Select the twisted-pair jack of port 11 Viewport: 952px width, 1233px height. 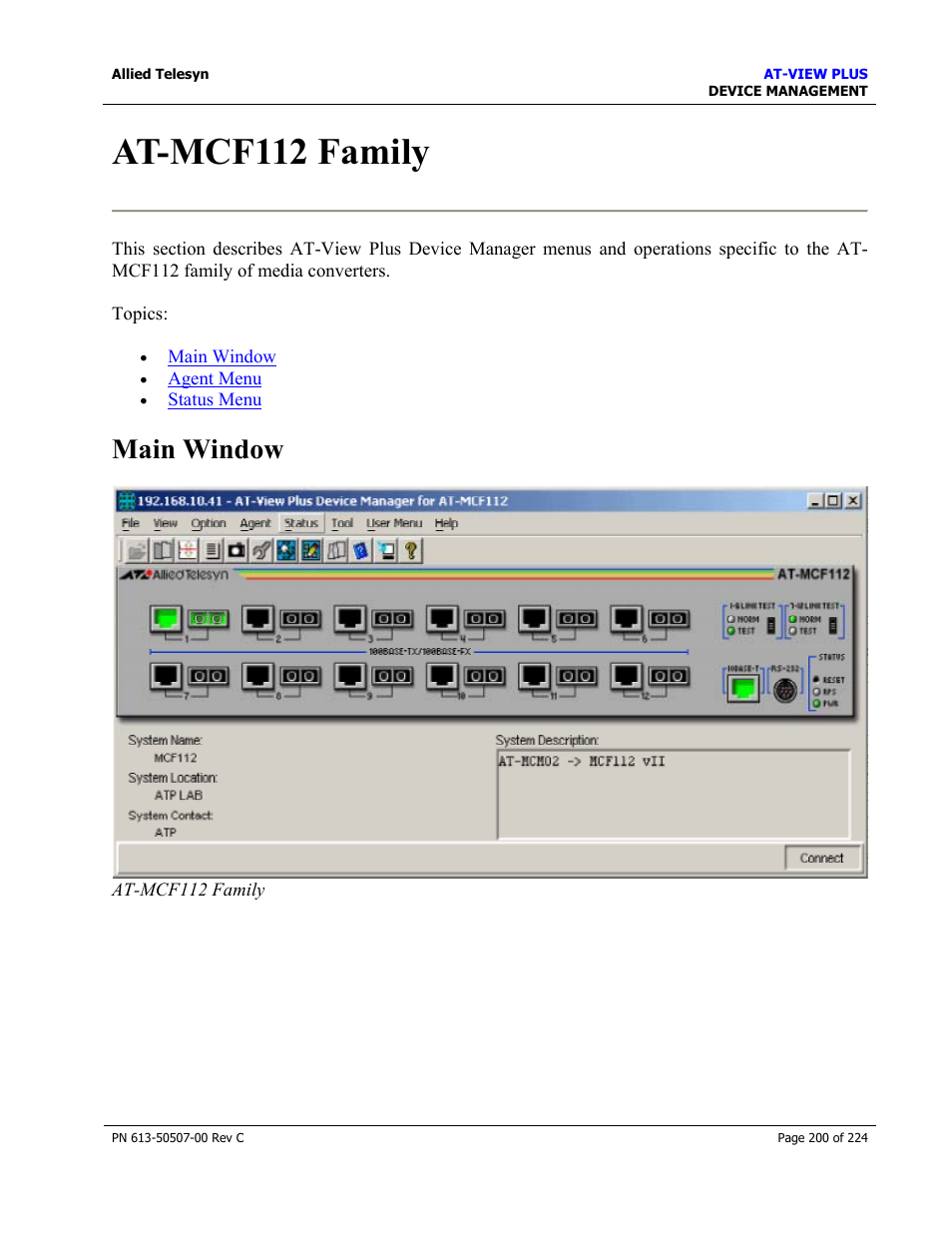tap(535, 676)
